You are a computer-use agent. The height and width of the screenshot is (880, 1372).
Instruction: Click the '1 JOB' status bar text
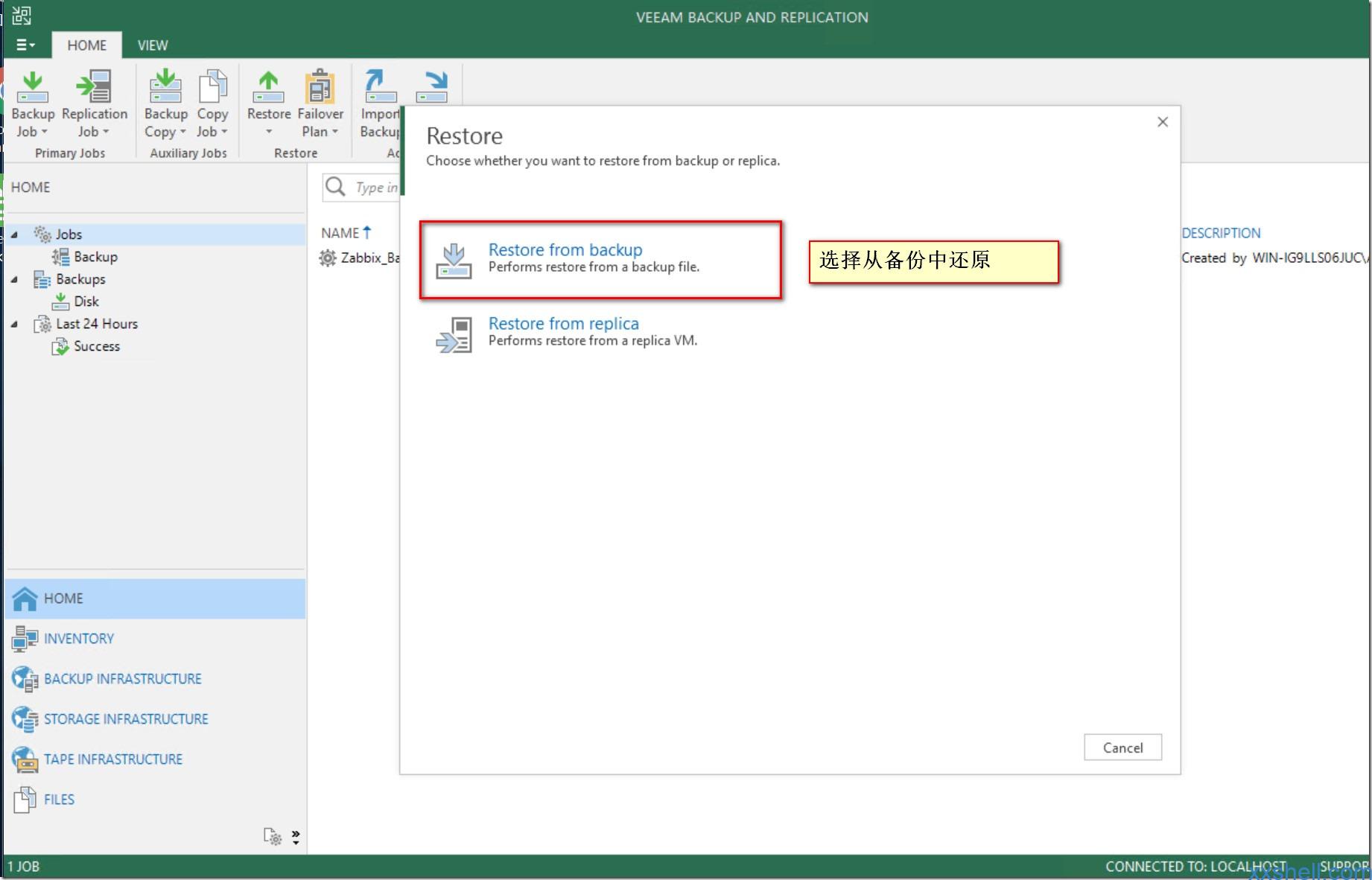tap(24, 867)
